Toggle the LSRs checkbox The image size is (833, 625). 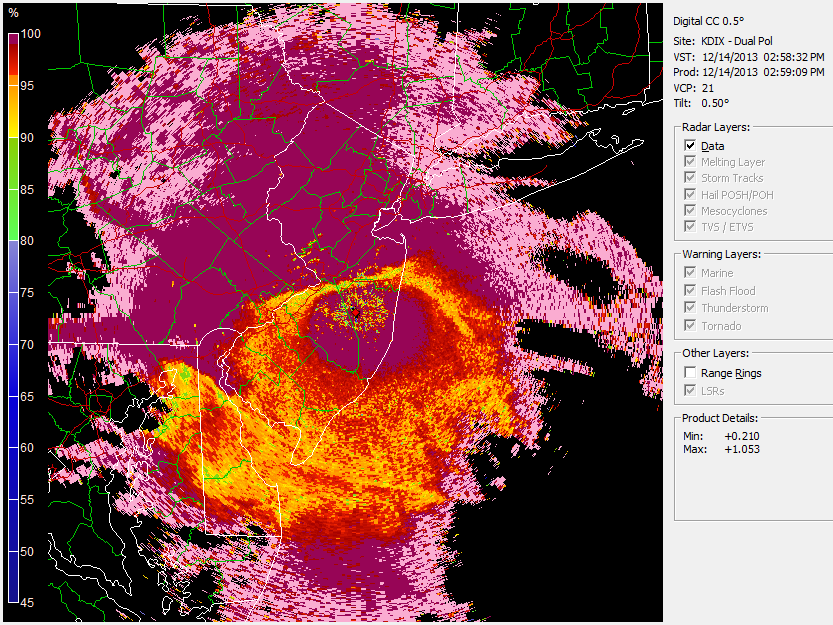point(690,391)
